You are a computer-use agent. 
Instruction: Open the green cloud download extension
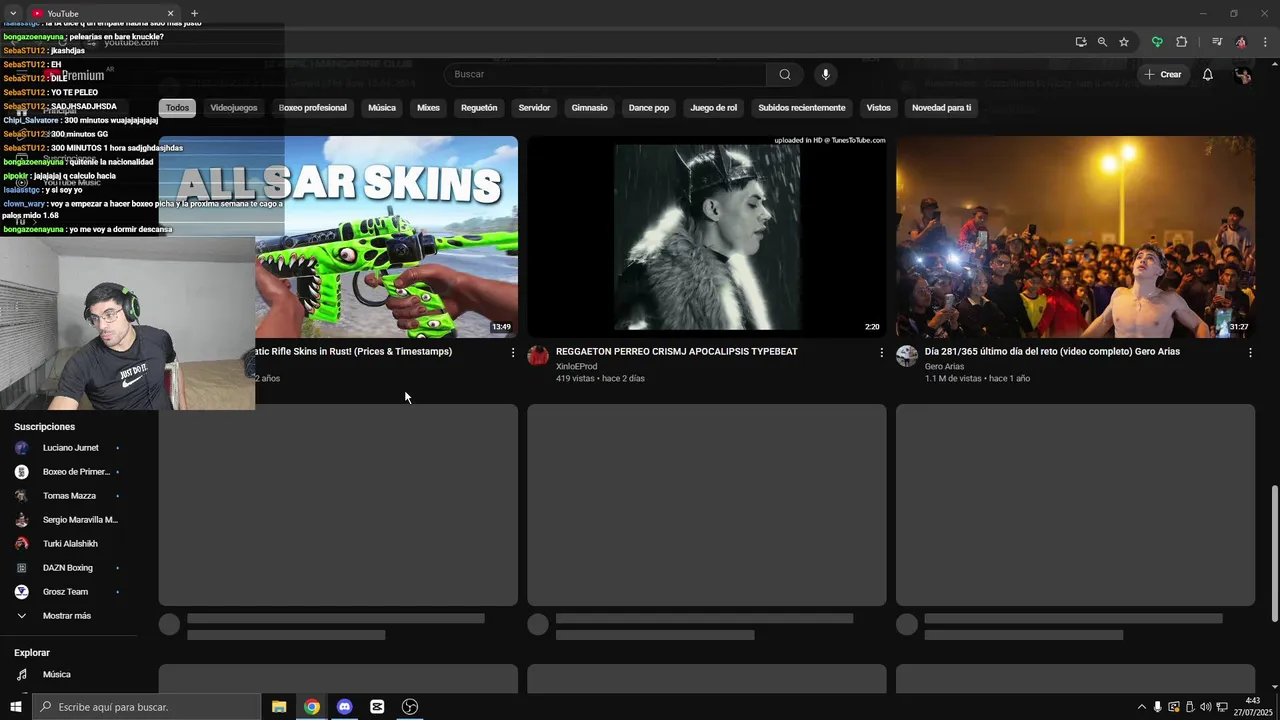point(1157,42)
